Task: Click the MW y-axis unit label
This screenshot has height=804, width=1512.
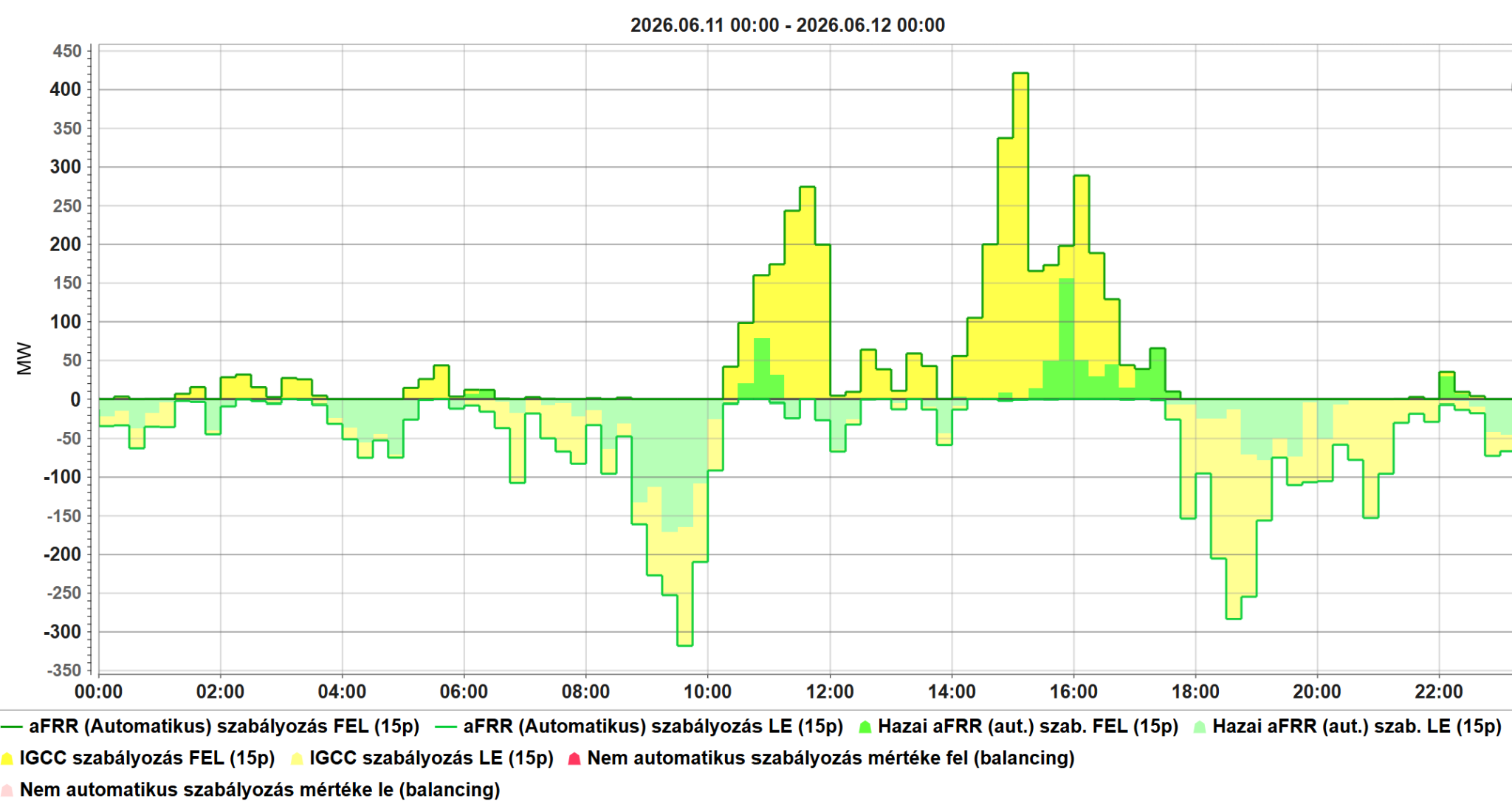Action: pyautogui.click(x=24, y=359)
